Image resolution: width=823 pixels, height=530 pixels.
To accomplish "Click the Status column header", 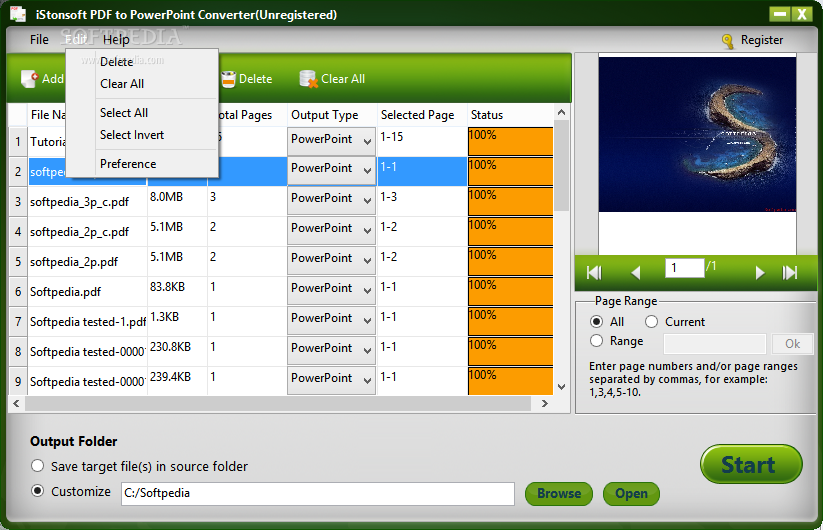I will (510, 115).
